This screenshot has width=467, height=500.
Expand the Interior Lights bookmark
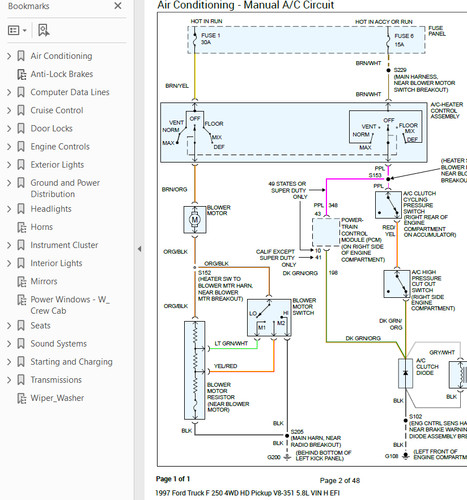(x=9, y=263)
